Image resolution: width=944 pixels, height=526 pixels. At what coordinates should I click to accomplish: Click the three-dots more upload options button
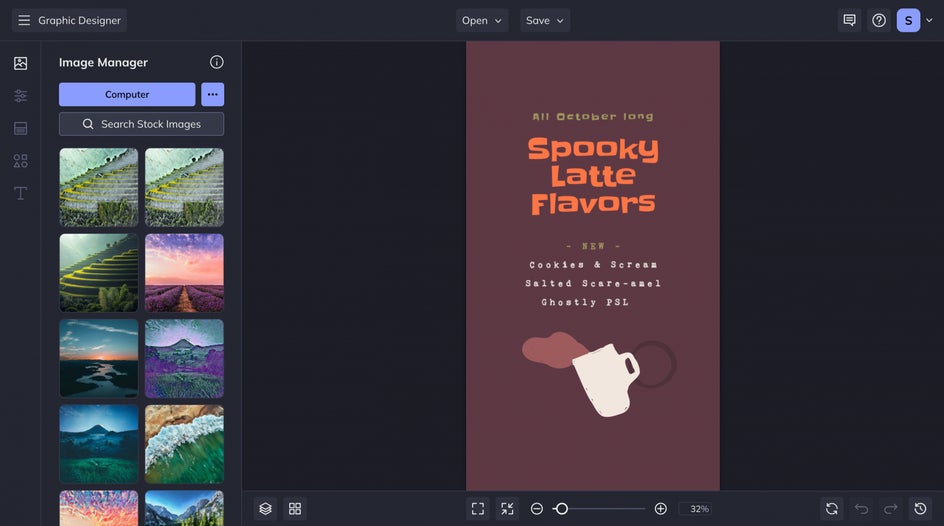(213, 94)
